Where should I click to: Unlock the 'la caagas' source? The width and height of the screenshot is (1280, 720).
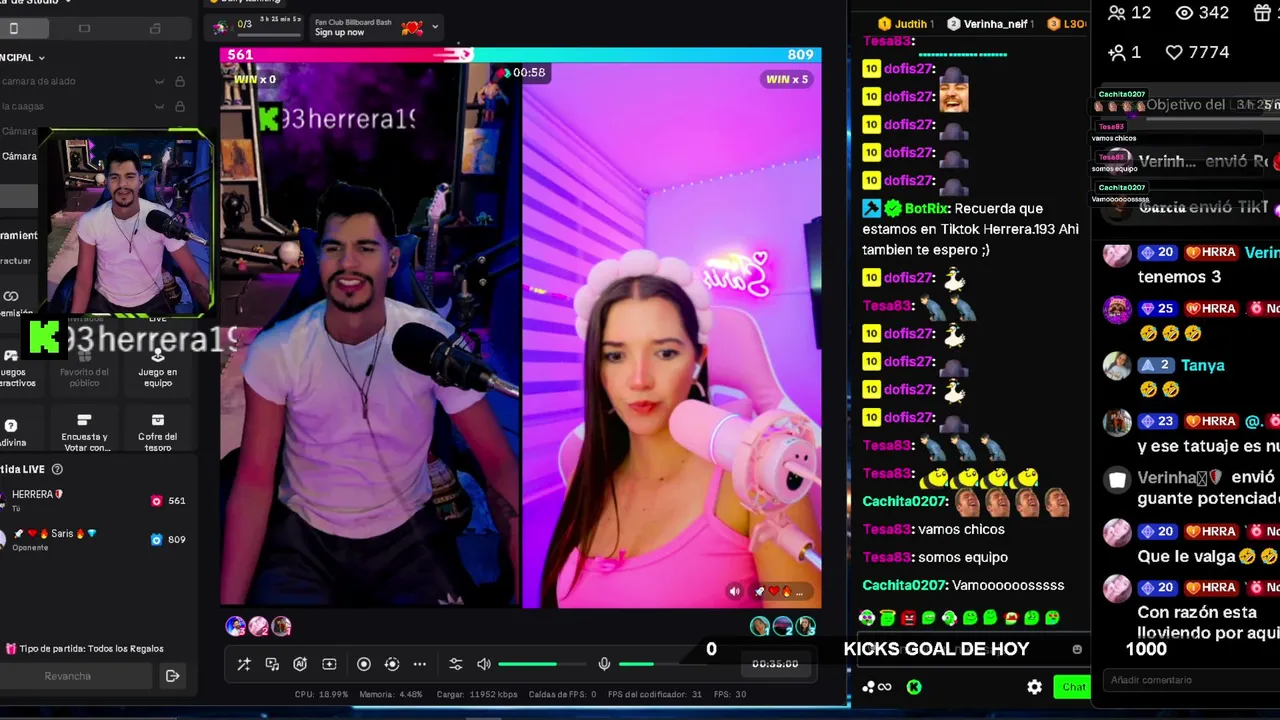click(x=180, y=106)
